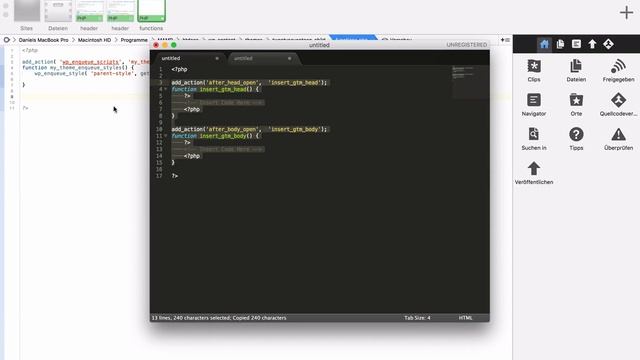Open the Navigator tile in sidebar grid
This screenshot has width=640, height=360.
[534, 105]
